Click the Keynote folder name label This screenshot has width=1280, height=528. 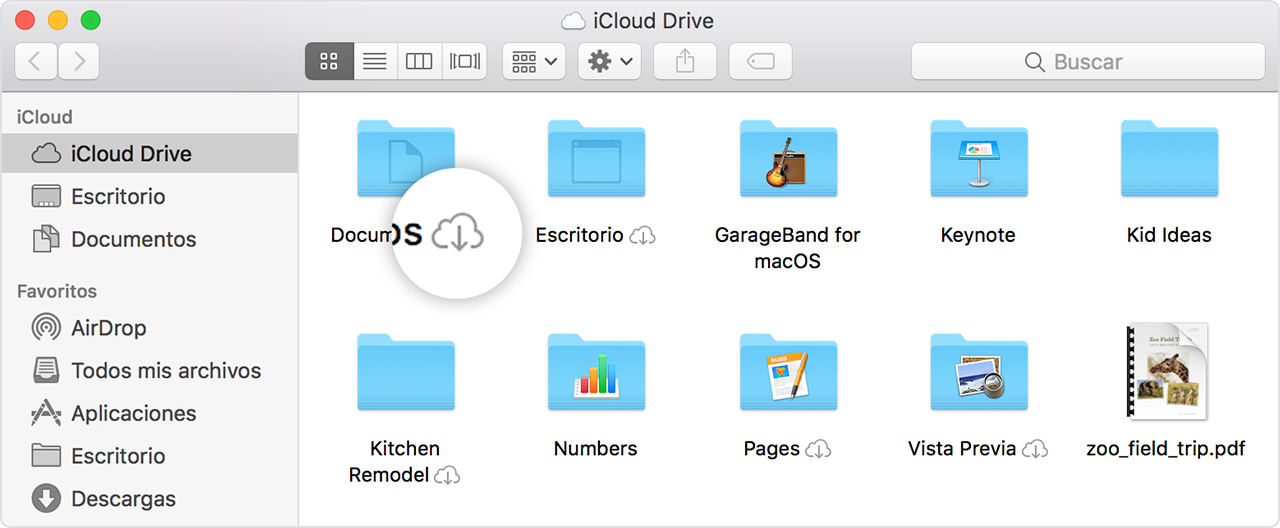[x=978, y=236]
